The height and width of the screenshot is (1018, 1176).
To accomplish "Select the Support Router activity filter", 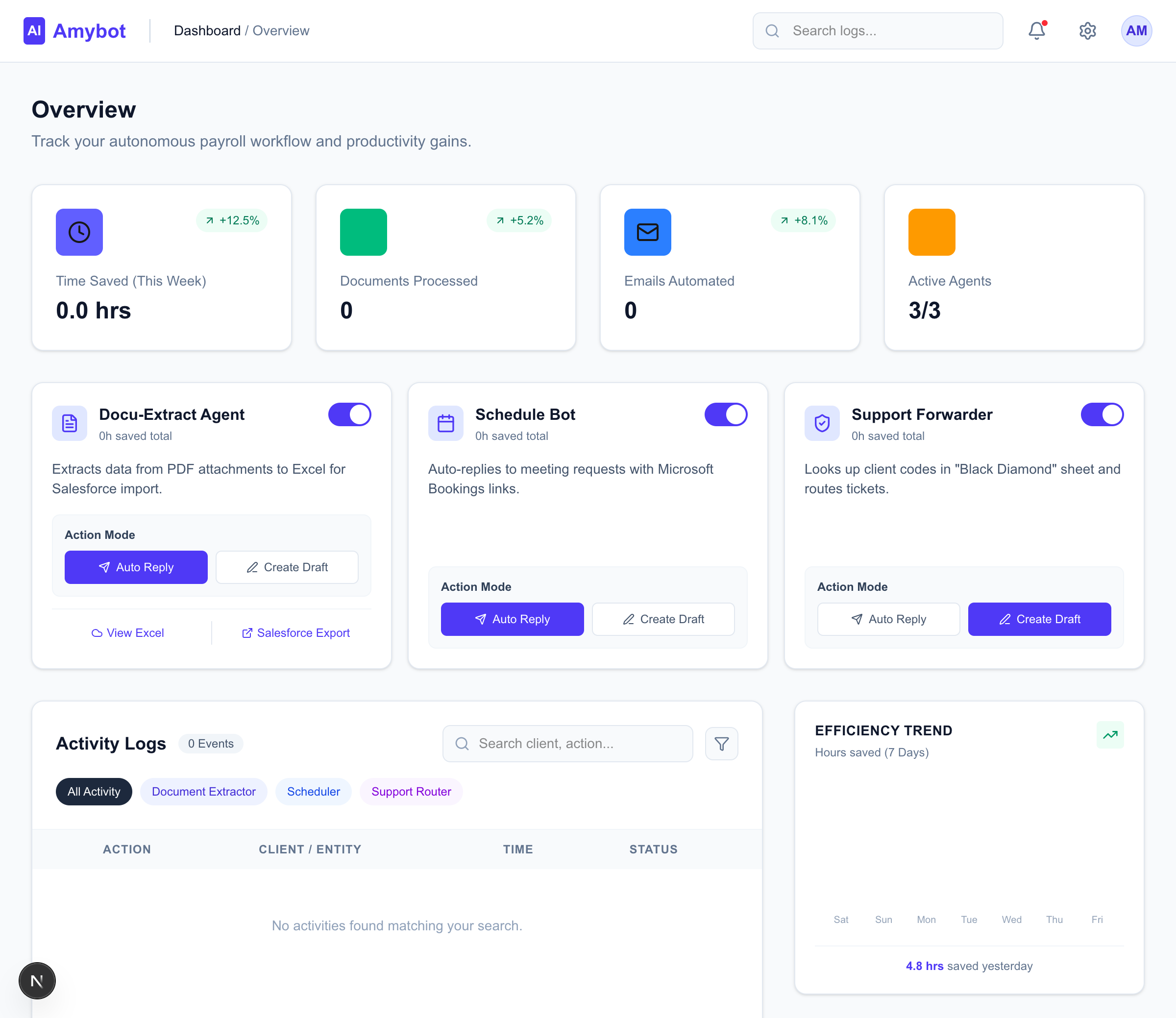I will tap(411, 791).
